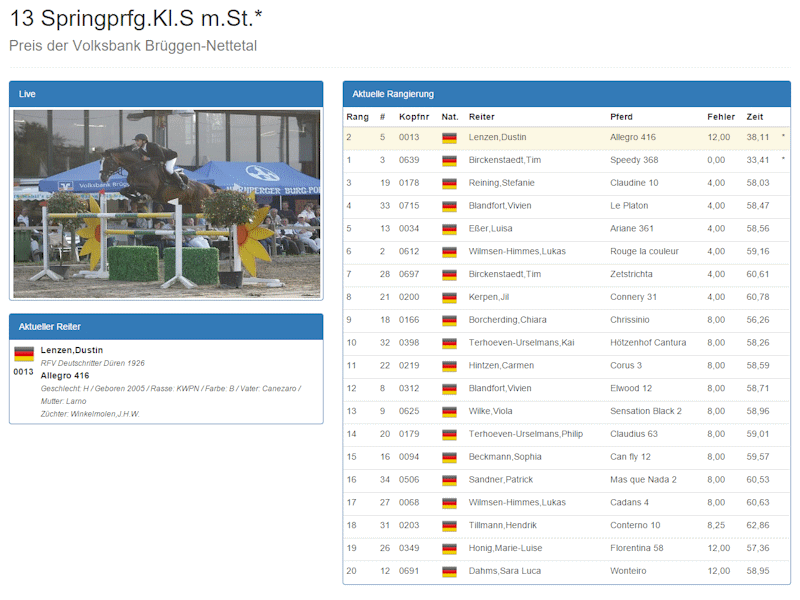Click the Pferd column header
800x600 pixels.
pyautogui.click(x=621, y=117)
